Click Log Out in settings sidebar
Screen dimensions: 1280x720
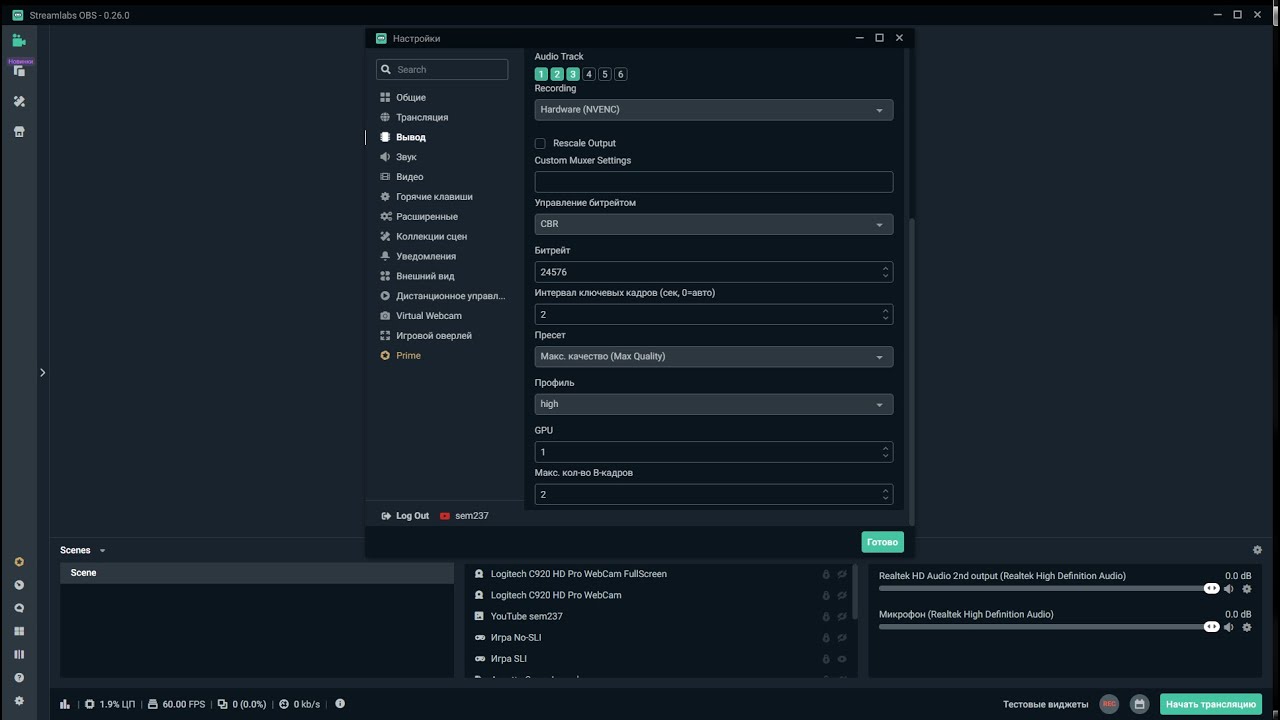405,516
